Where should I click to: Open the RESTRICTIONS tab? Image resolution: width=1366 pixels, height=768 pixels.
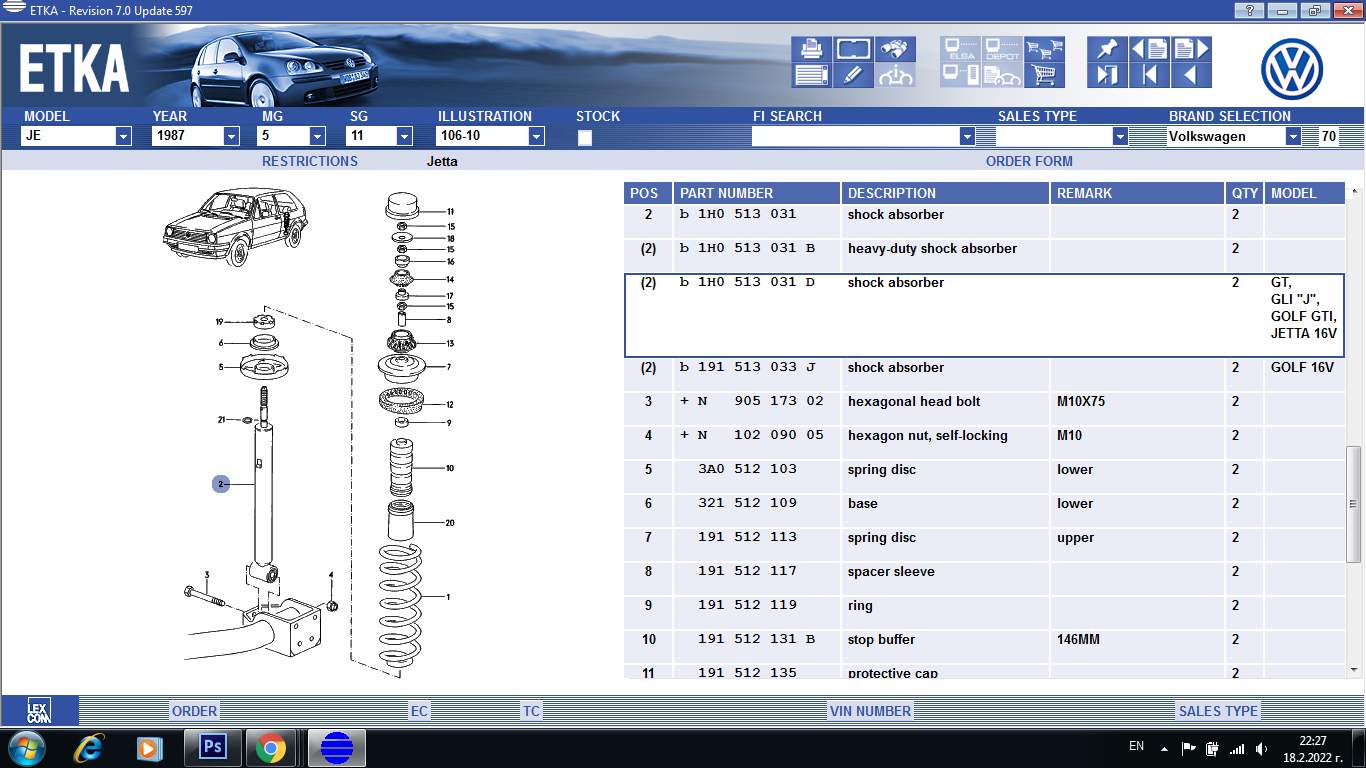[309, 161]
